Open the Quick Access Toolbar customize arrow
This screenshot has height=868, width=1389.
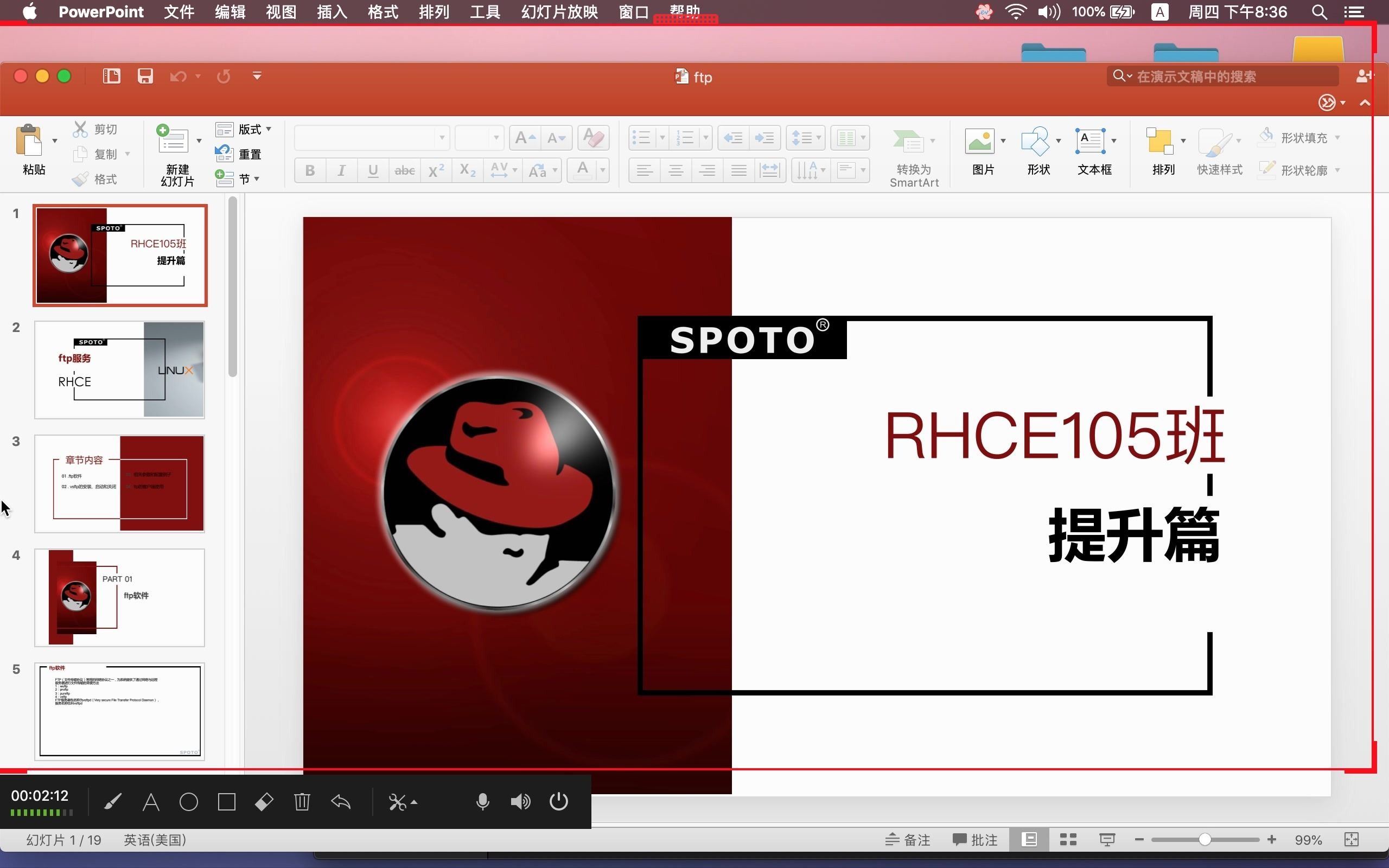click(257, 76)
